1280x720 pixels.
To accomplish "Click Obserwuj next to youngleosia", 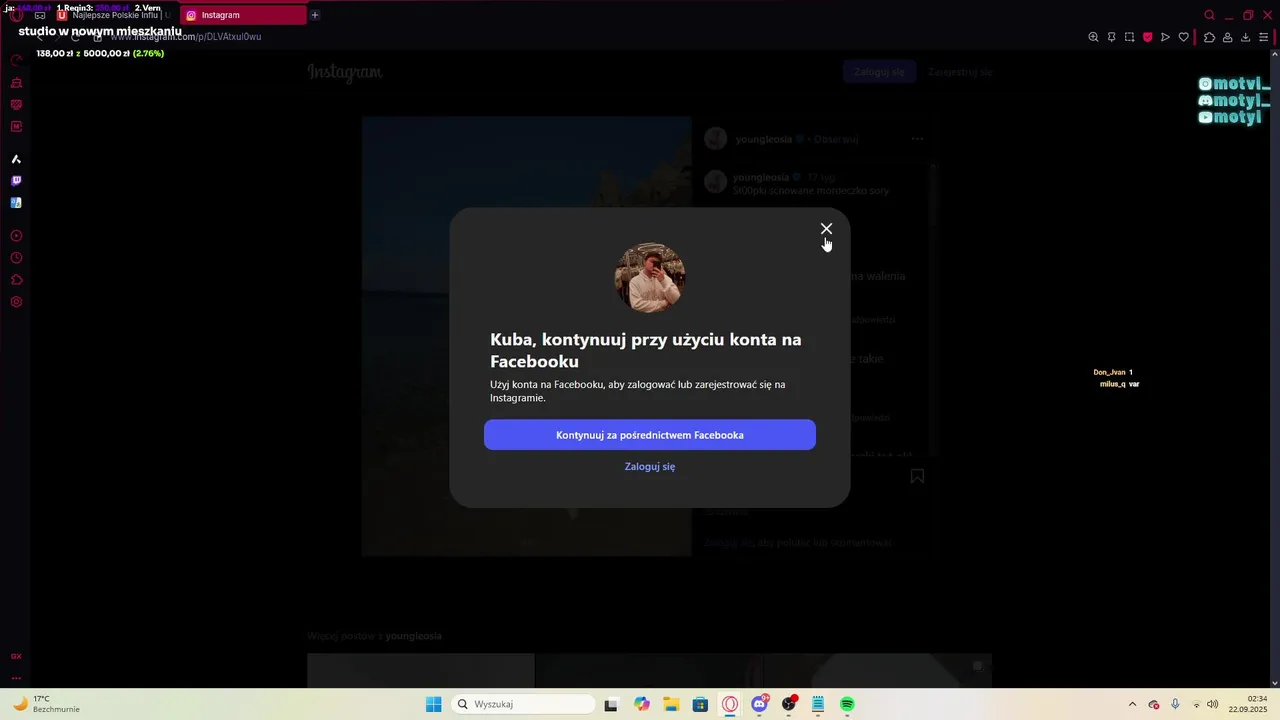I will [836, 139].
